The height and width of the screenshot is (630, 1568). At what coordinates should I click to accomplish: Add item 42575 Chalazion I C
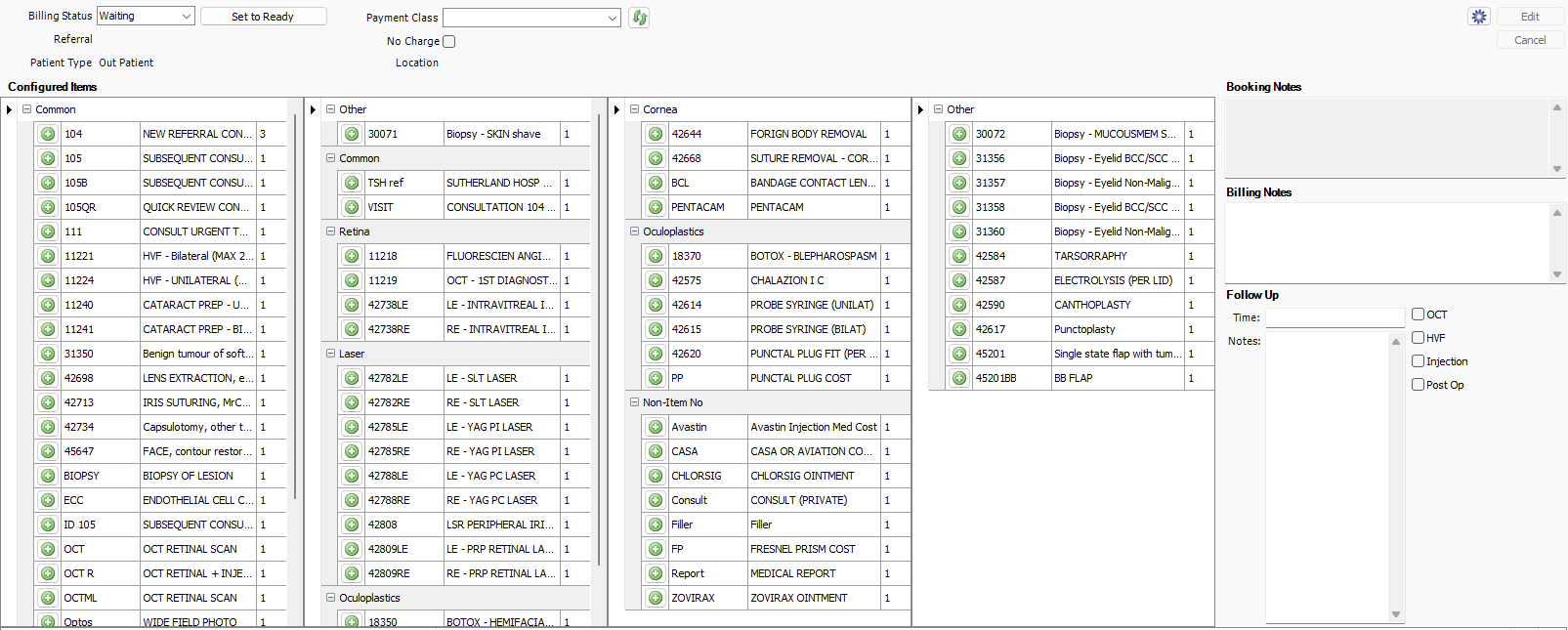pos(656,280)
